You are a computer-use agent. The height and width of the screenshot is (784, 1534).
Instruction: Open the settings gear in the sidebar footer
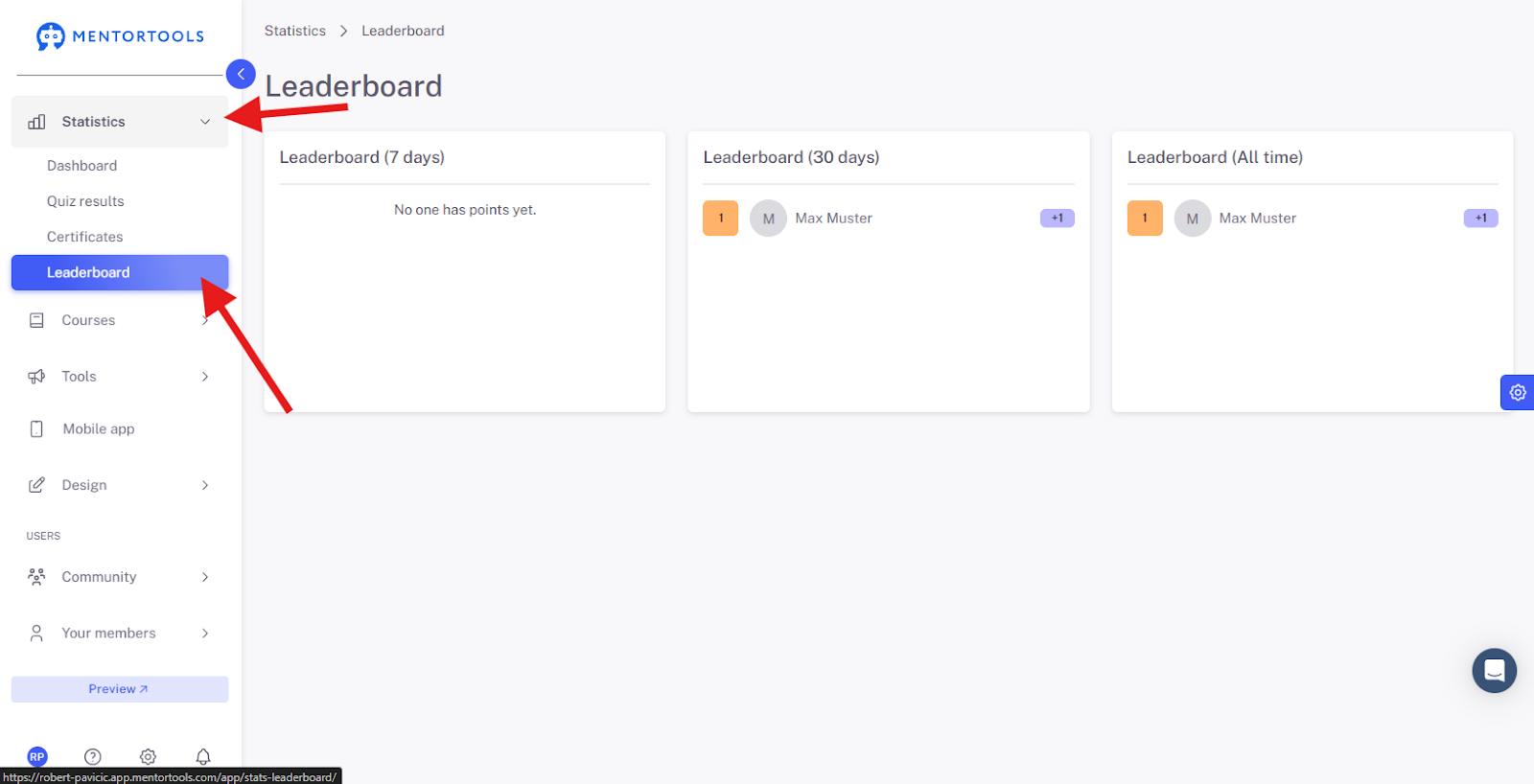[x=148, y=756]
